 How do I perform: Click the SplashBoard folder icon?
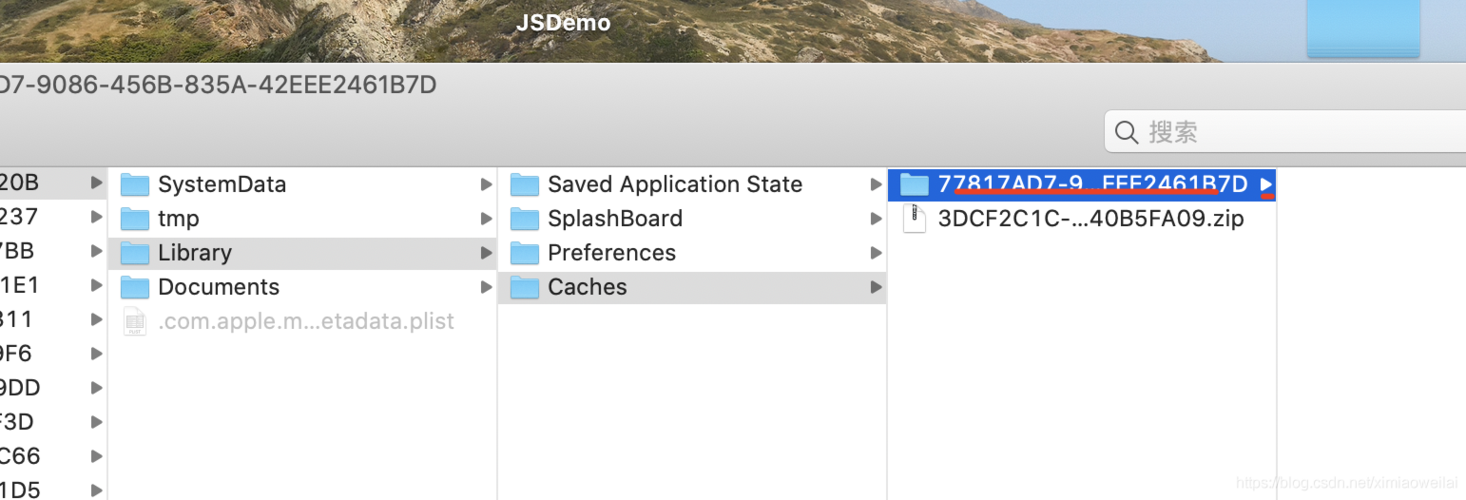[524, 219]
